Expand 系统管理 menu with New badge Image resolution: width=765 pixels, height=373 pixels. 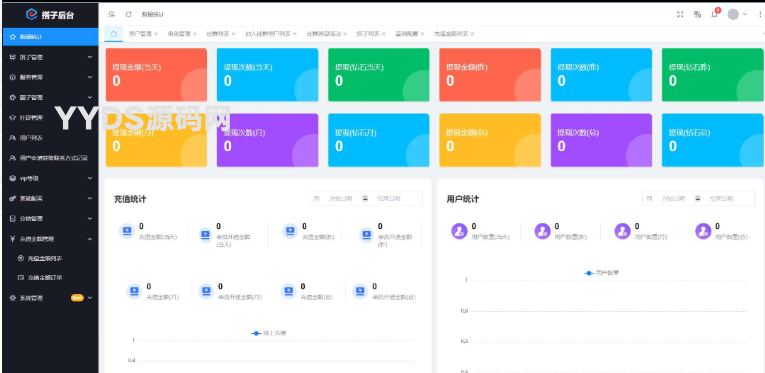pos(50,298)
